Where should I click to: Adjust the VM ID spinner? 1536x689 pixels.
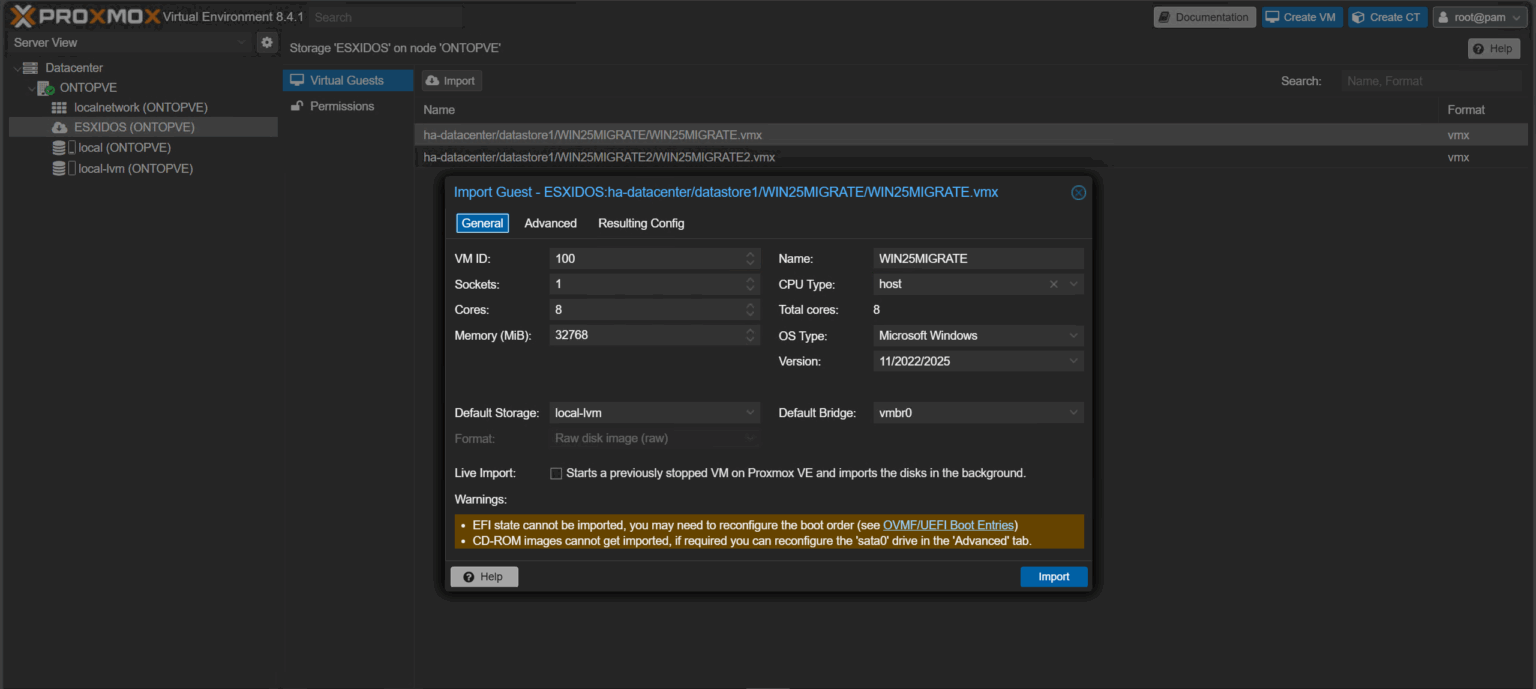[751, 258]
